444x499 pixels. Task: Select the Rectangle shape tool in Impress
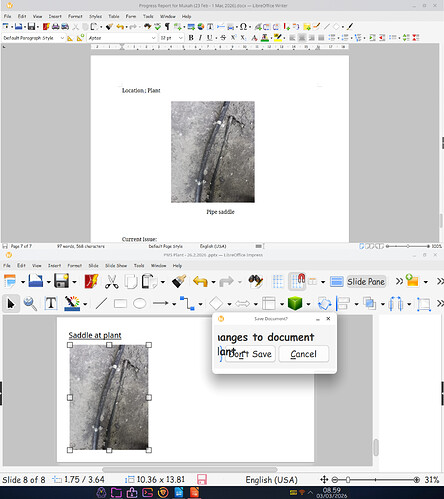point(120,304)
